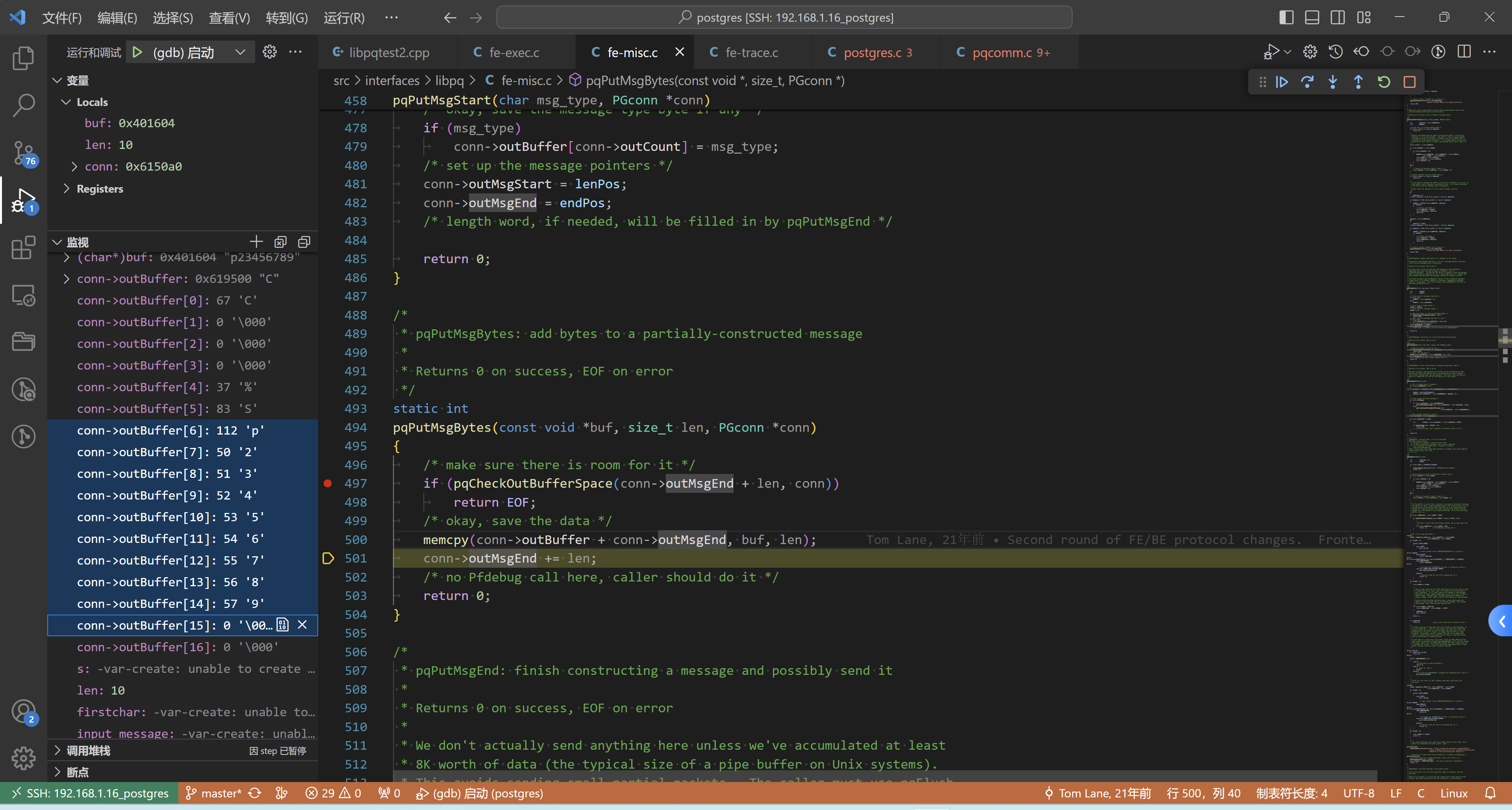Start debugging with the green play icon
This screenshot has width=1512, height=810.
pyautogui.click(x=137, y=52)
